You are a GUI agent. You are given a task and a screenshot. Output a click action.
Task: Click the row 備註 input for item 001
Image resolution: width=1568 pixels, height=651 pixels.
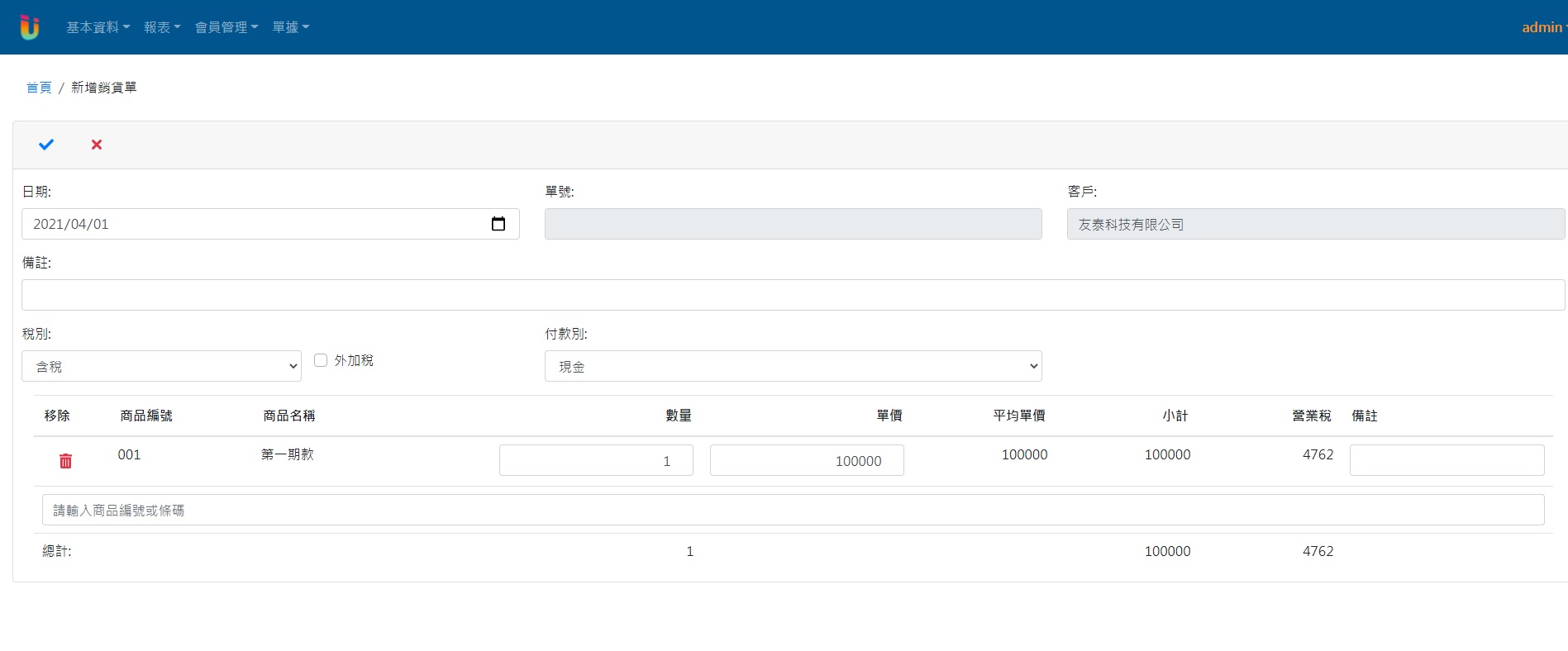1446,460
